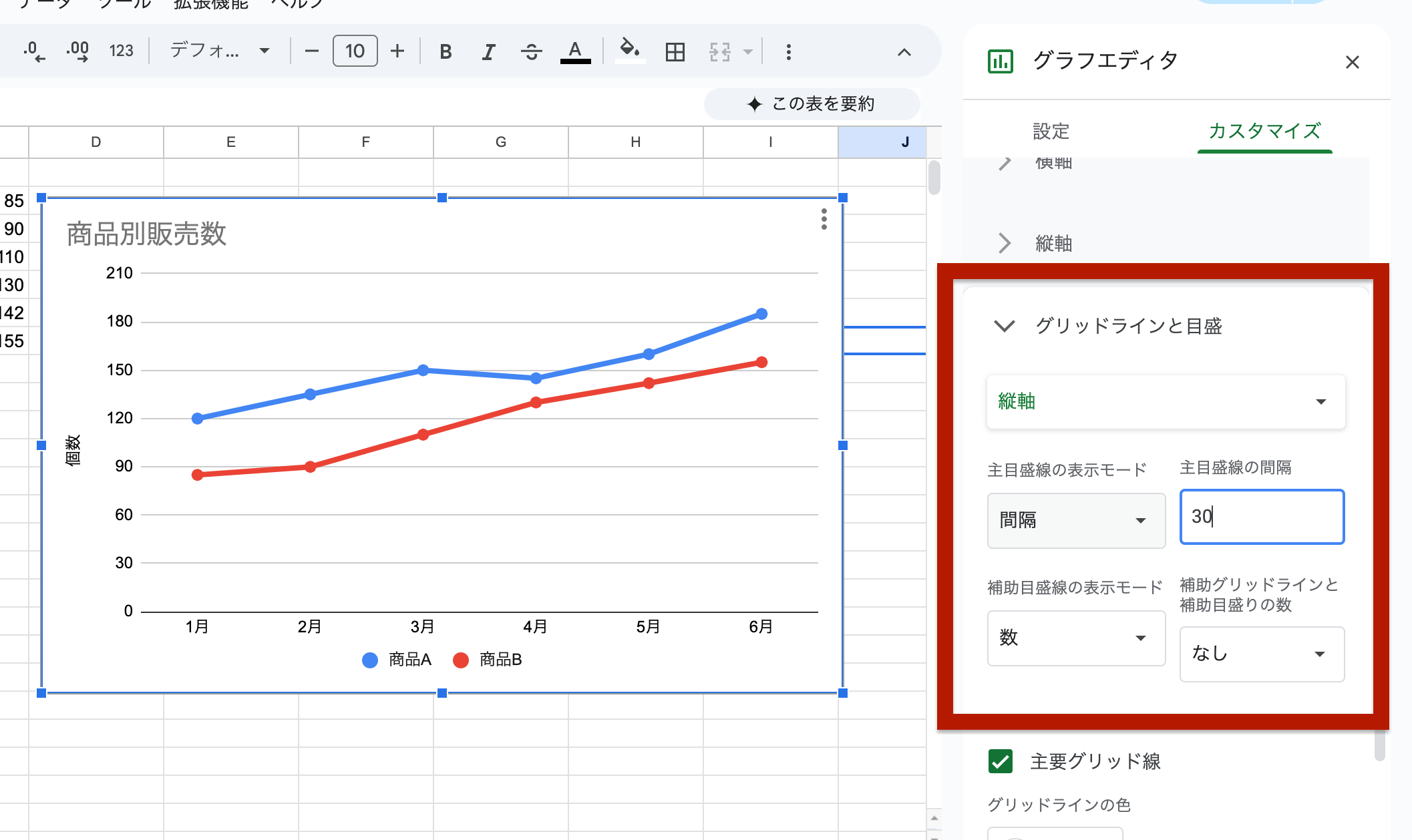Open the fill color tool
This screenshot has width=1412, height=840.
click(629, 51)
